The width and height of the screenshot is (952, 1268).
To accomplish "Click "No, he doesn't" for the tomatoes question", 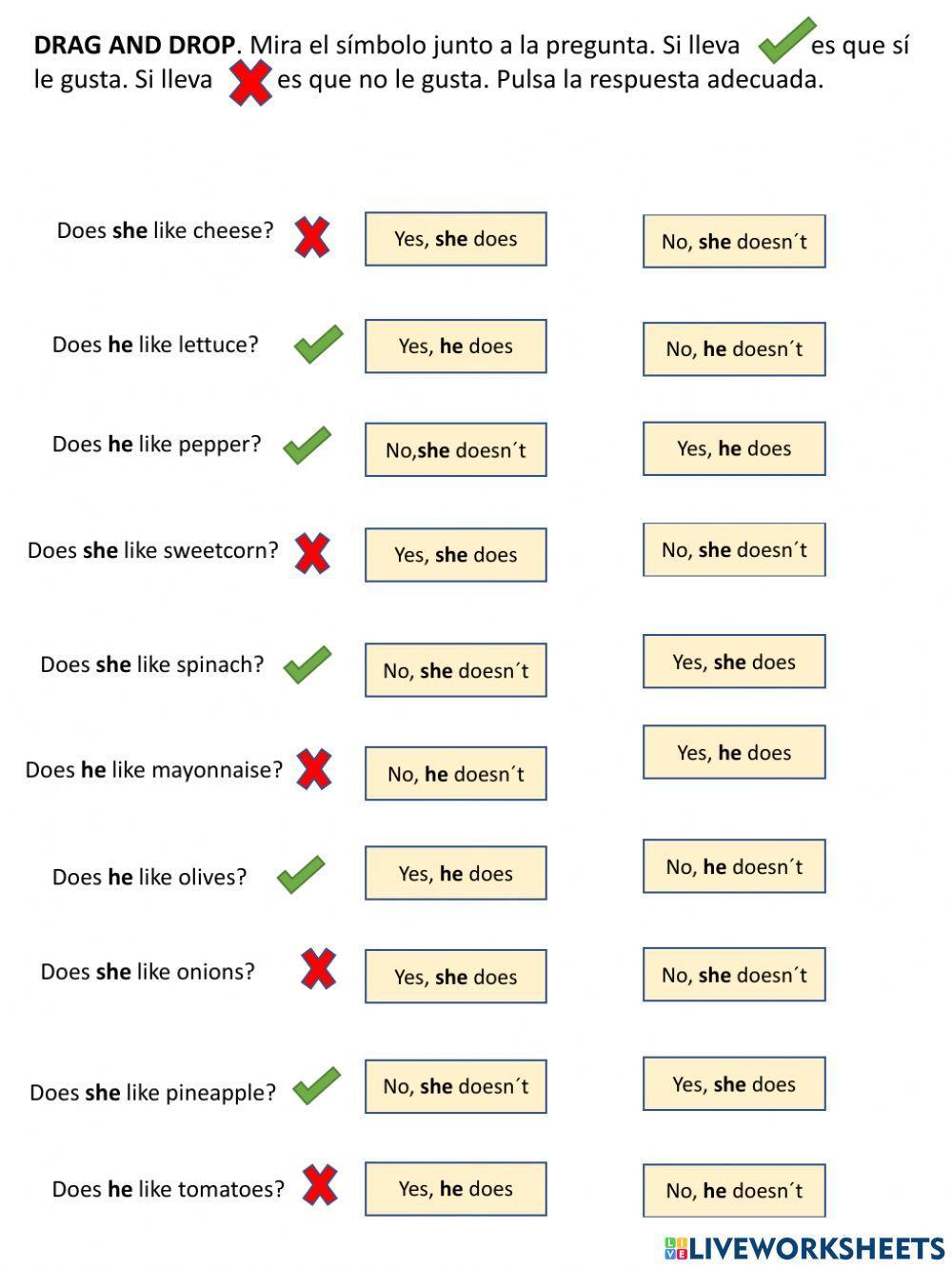I will pos(733,1191).
